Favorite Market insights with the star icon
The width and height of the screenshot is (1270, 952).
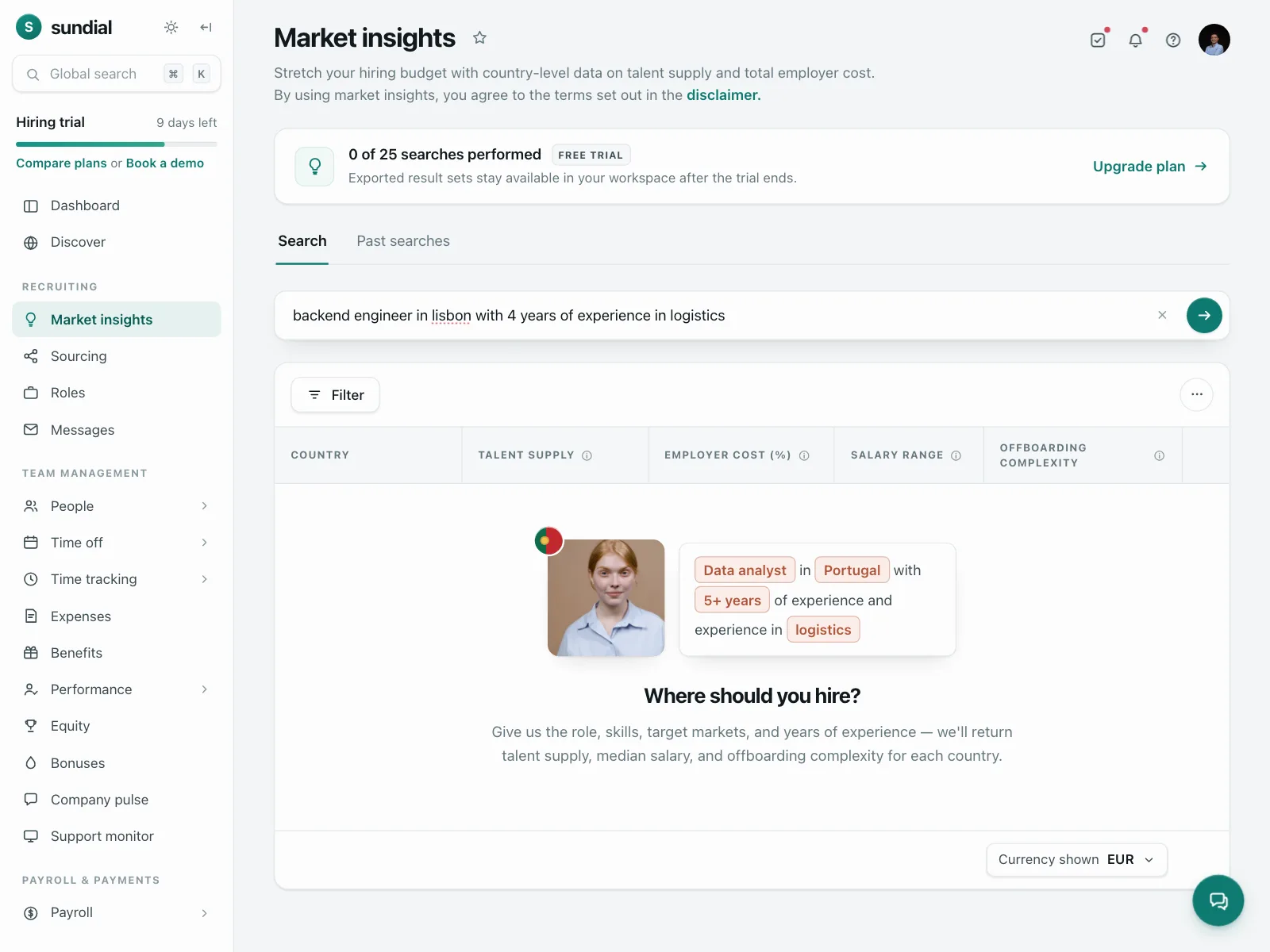pos(479,37)
